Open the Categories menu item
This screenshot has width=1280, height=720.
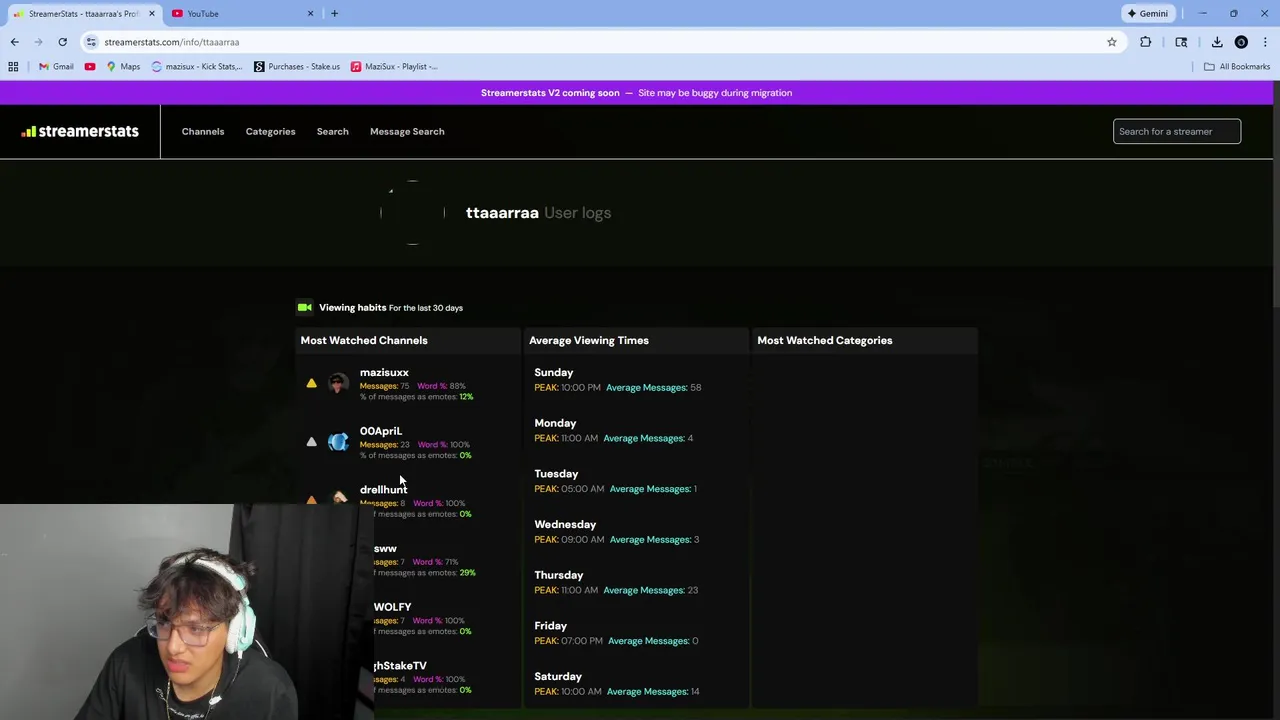click(270, 131)
